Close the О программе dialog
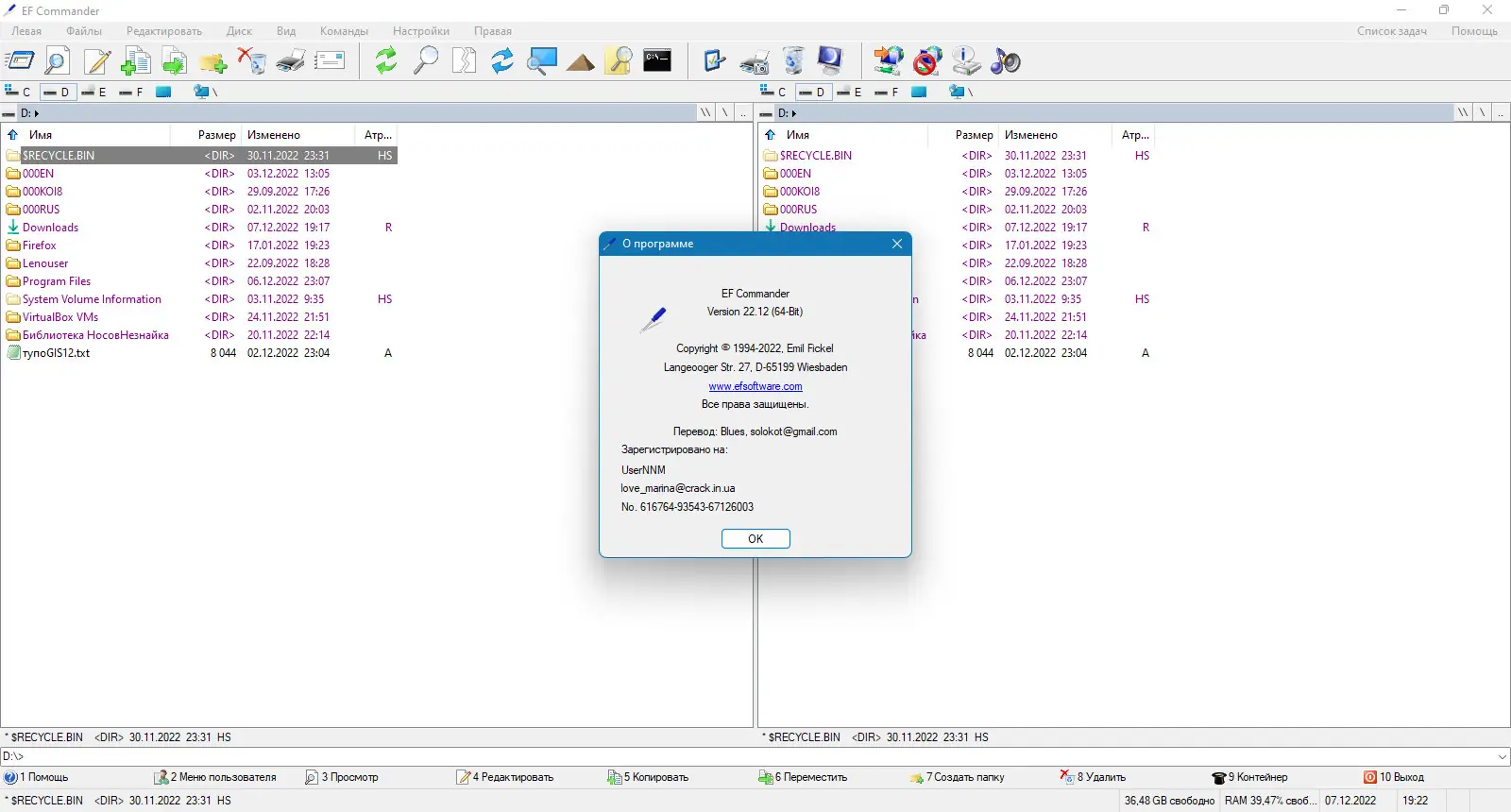 tap(897, 244)
